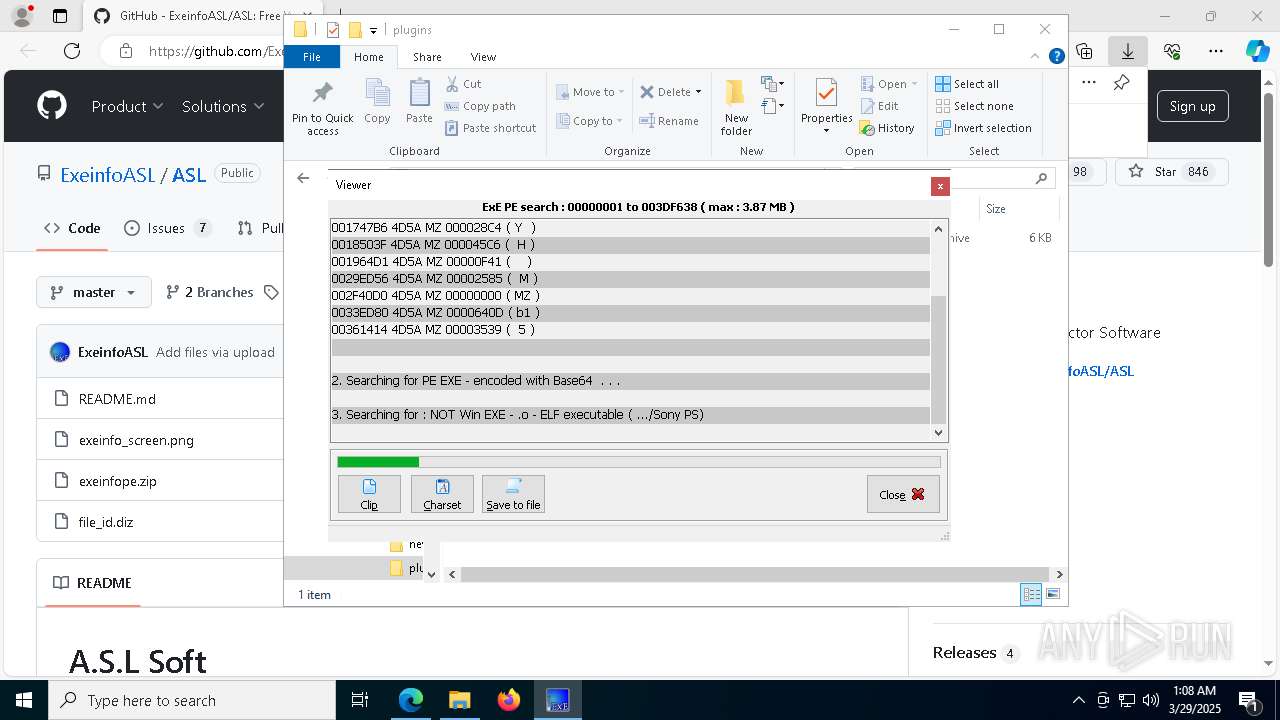Click Invert selection in the ribbon
1280x720 pixels.
click(983, 128)
